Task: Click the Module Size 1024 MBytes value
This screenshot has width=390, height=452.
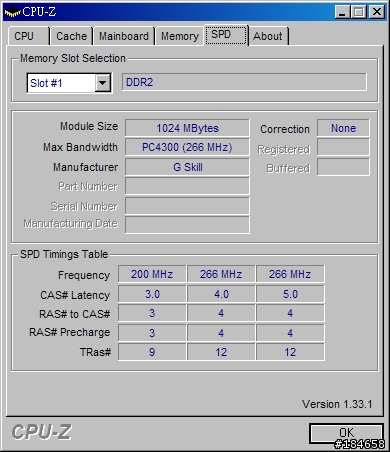Action: tap(187, 128)
